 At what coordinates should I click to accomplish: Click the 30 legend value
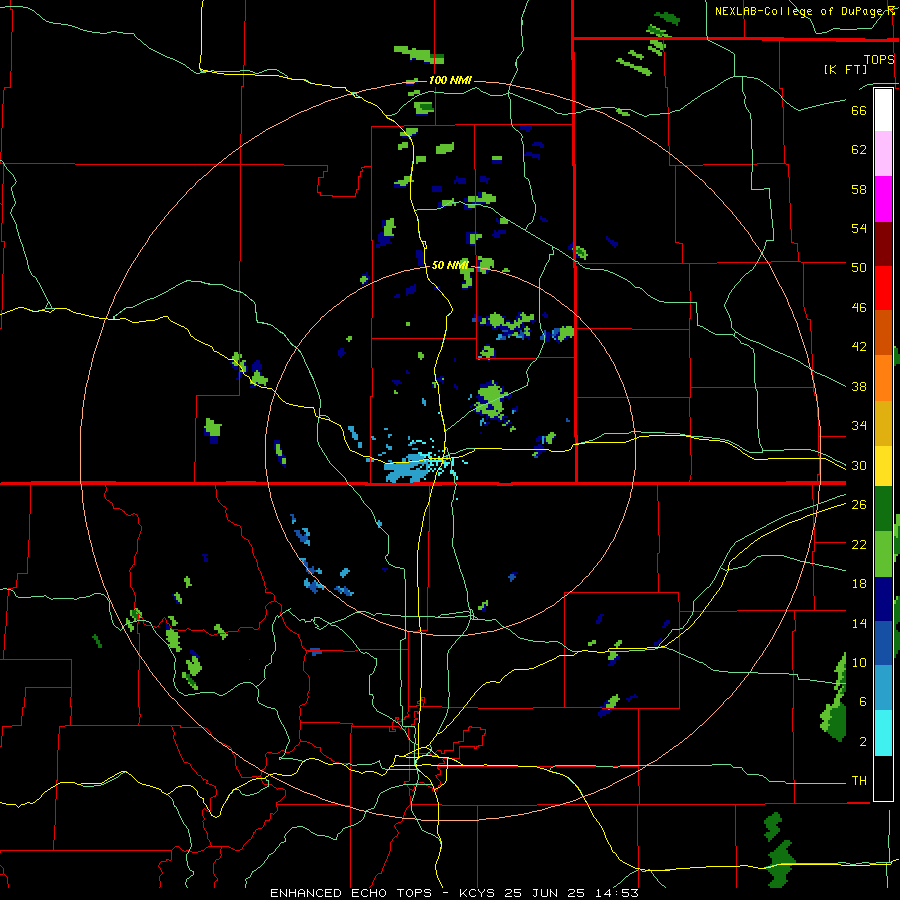click(859, 465)
